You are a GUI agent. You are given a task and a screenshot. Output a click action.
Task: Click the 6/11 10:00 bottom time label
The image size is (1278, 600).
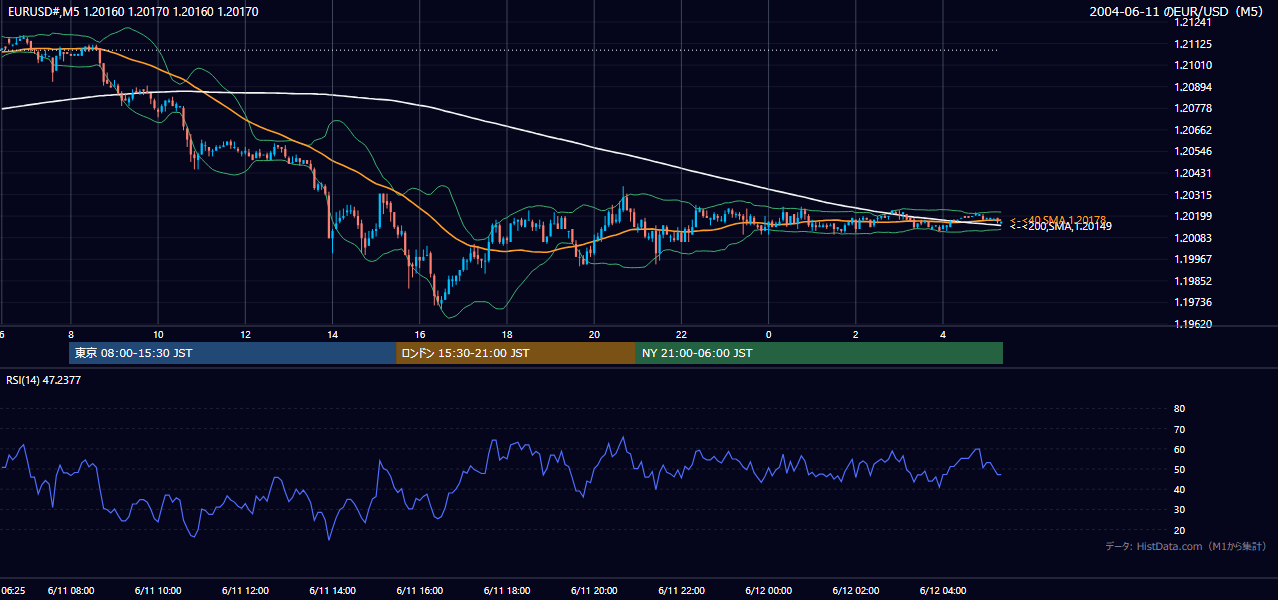(158, 591)
